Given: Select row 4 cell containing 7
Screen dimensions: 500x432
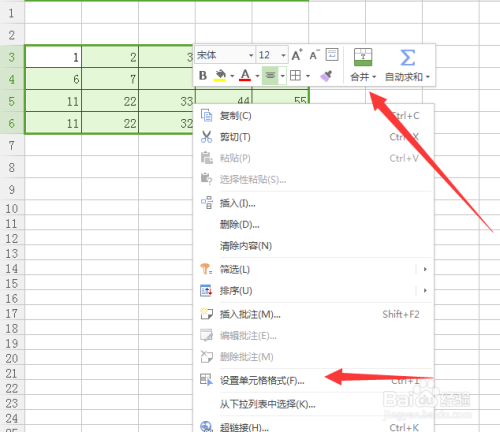Looking at the screenshot, I should point(110,79).
